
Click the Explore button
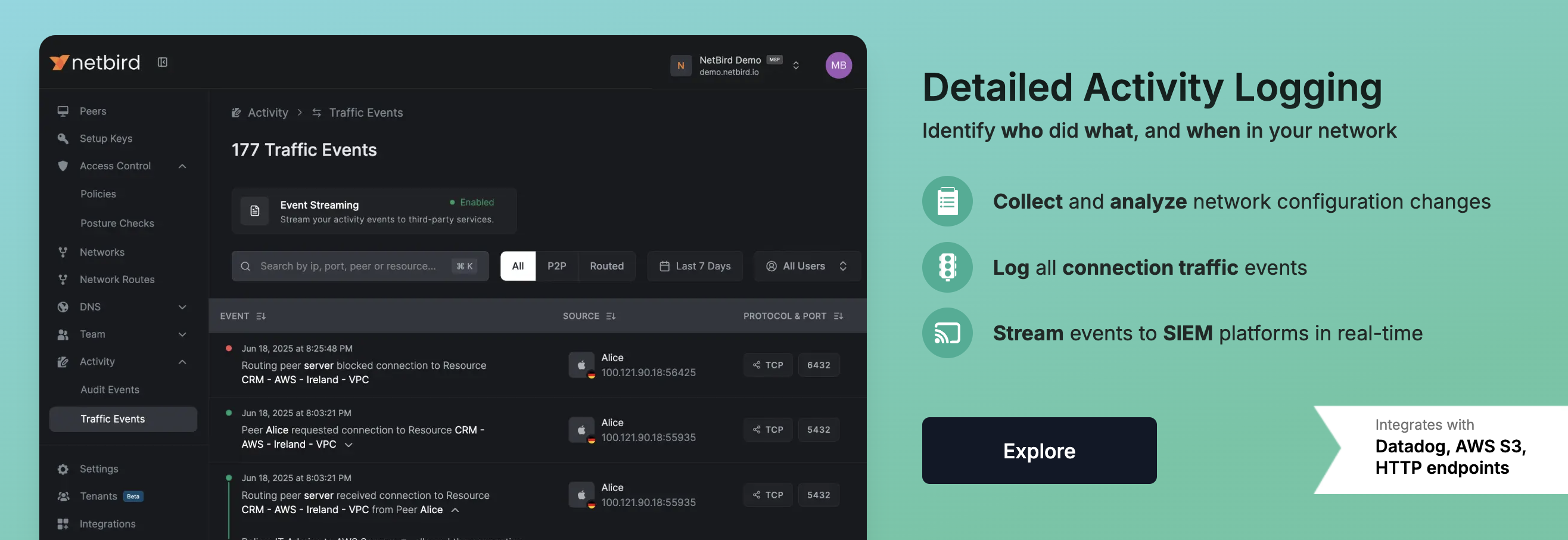point(1039,451)
